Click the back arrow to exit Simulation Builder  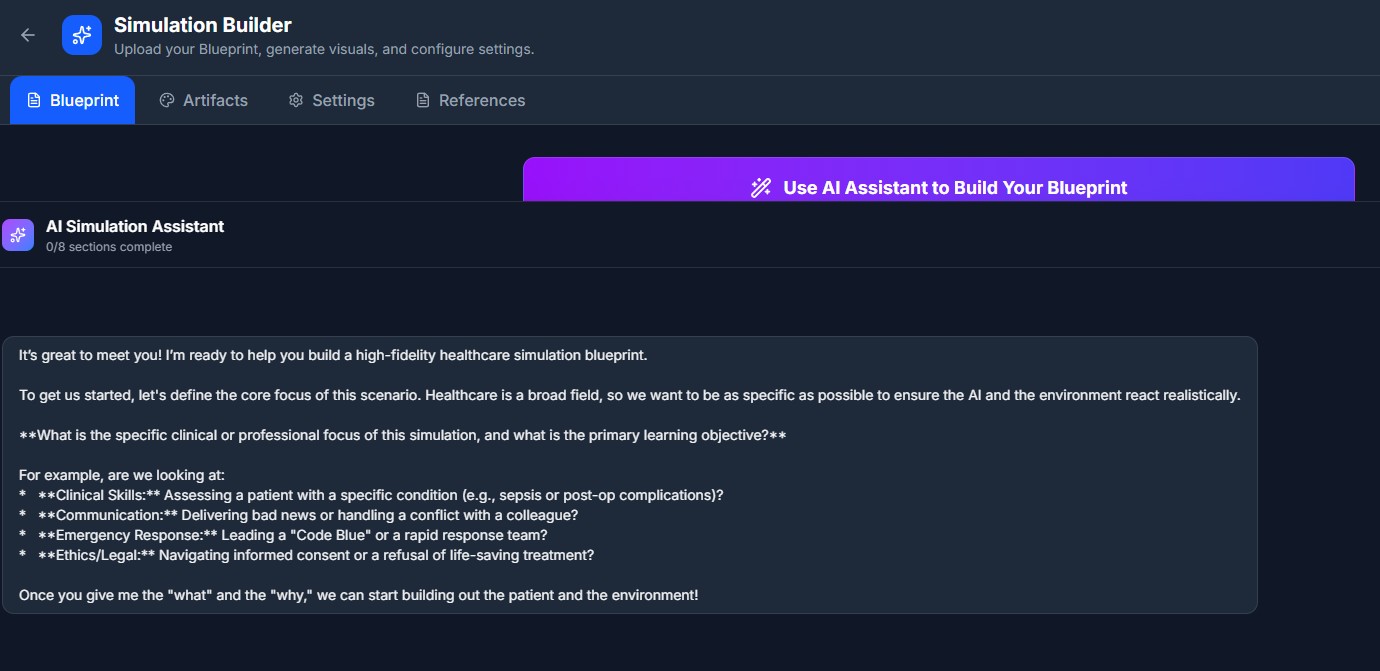(26, 34)
